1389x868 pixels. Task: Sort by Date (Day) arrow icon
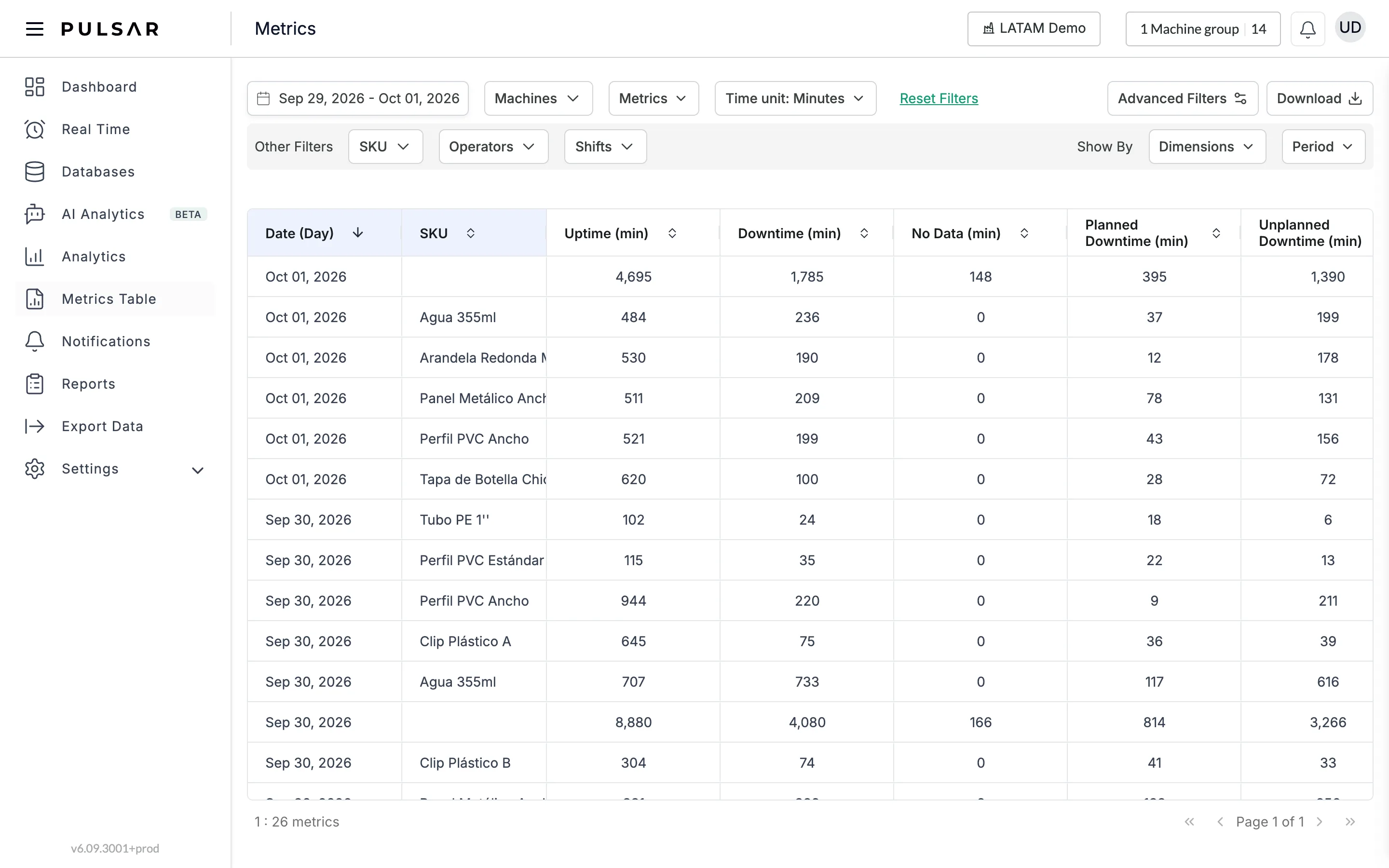click(x=357, y=232)
